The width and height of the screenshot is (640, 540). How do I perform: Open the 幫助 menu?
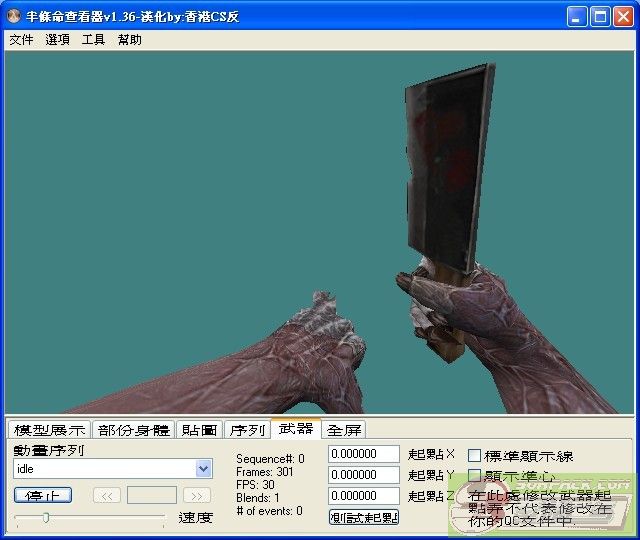click(x=129, y=40)
